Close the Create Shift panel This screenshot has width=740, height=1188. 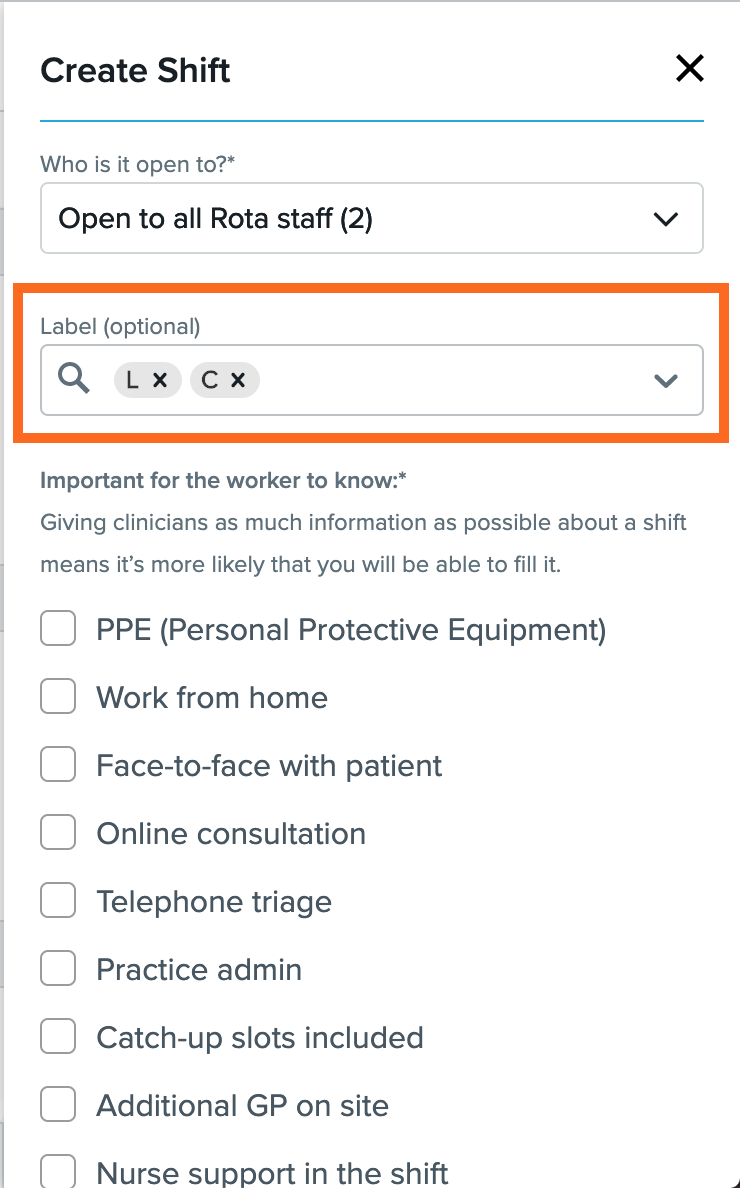(x=689, y=69)
